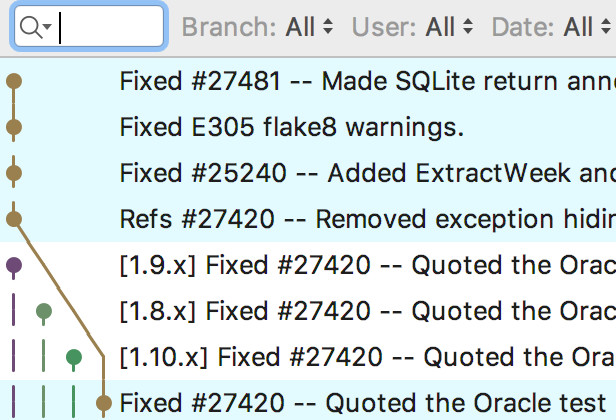Select the [1.9.x] Fixed #27420 commit
Image resolution: width=616 pixels, height=420 pixels.
pyautogui.click(x=308, y=265)
